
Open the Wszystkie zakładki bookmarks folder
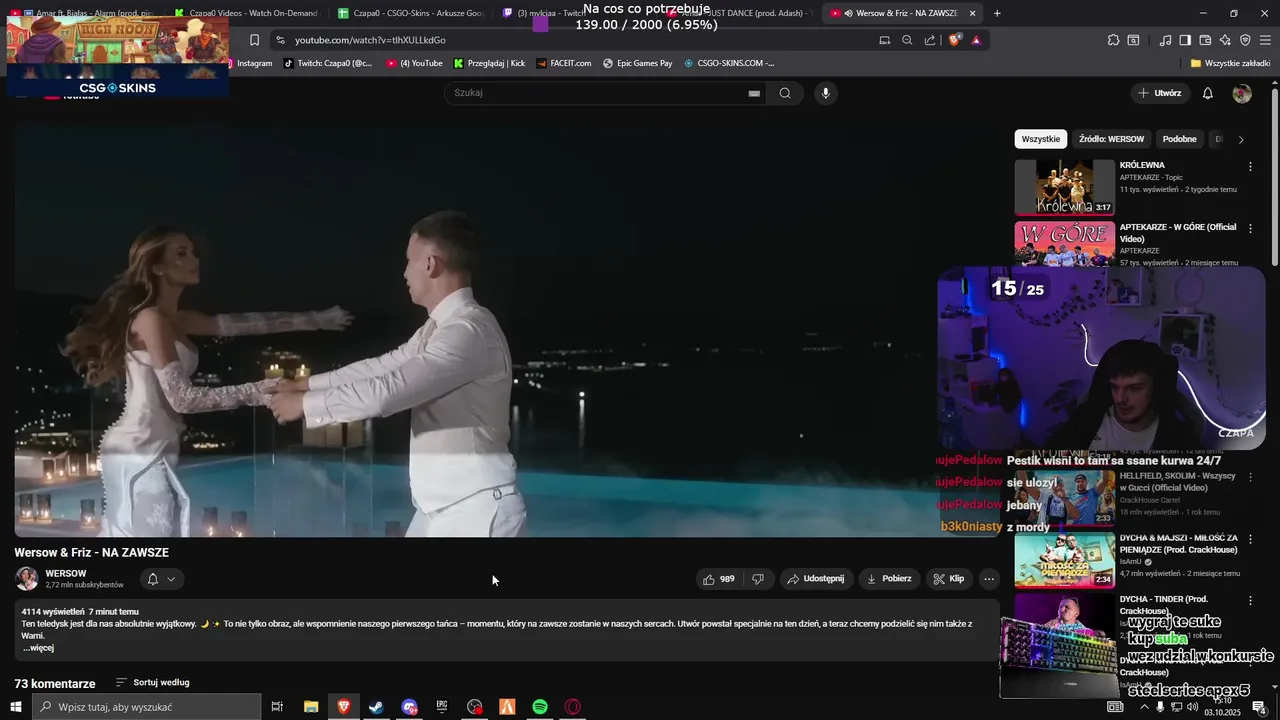coord(1231,63)
